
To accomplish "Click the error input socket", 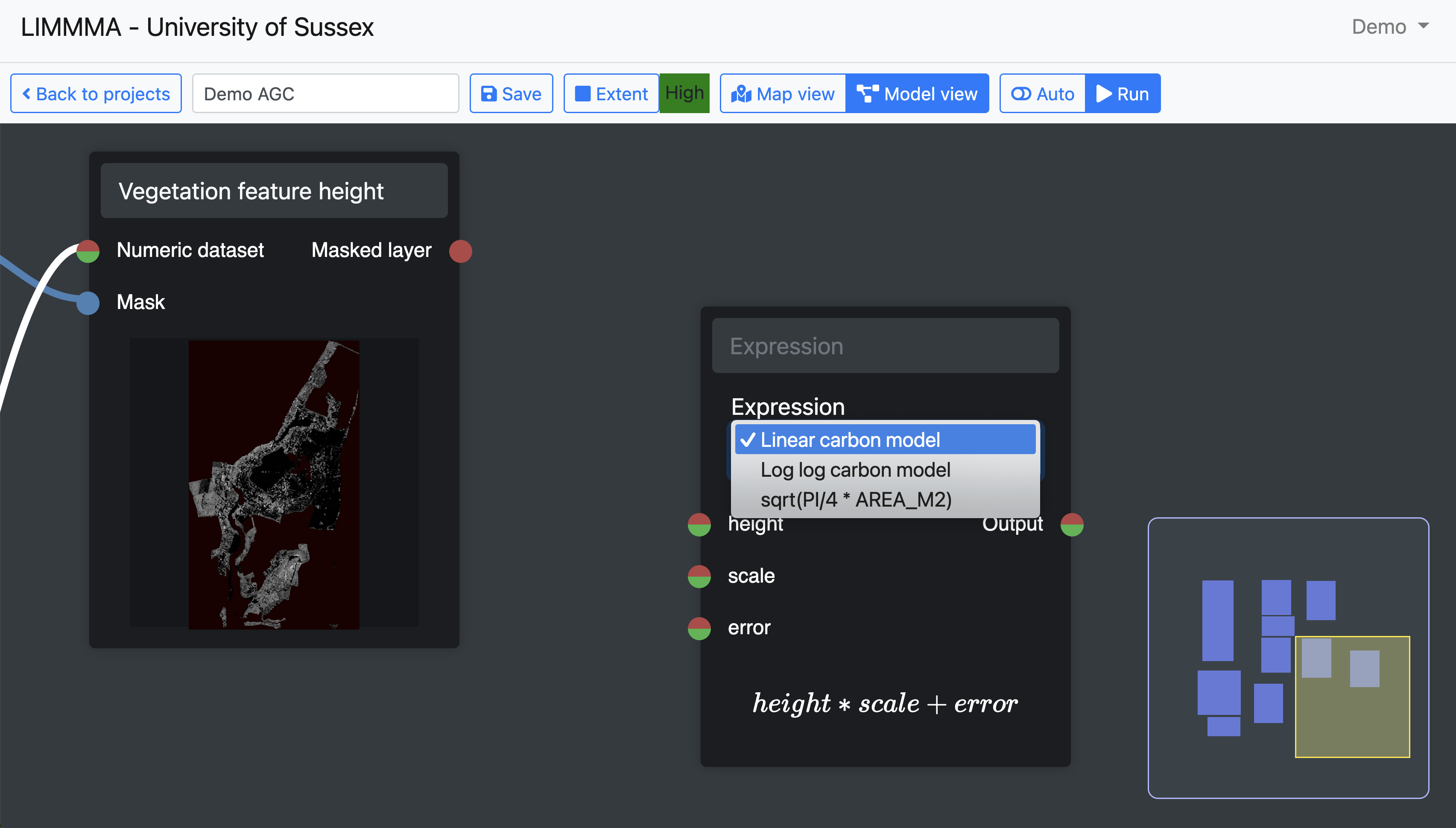I will pyautogui.click(x=699, y=628).
